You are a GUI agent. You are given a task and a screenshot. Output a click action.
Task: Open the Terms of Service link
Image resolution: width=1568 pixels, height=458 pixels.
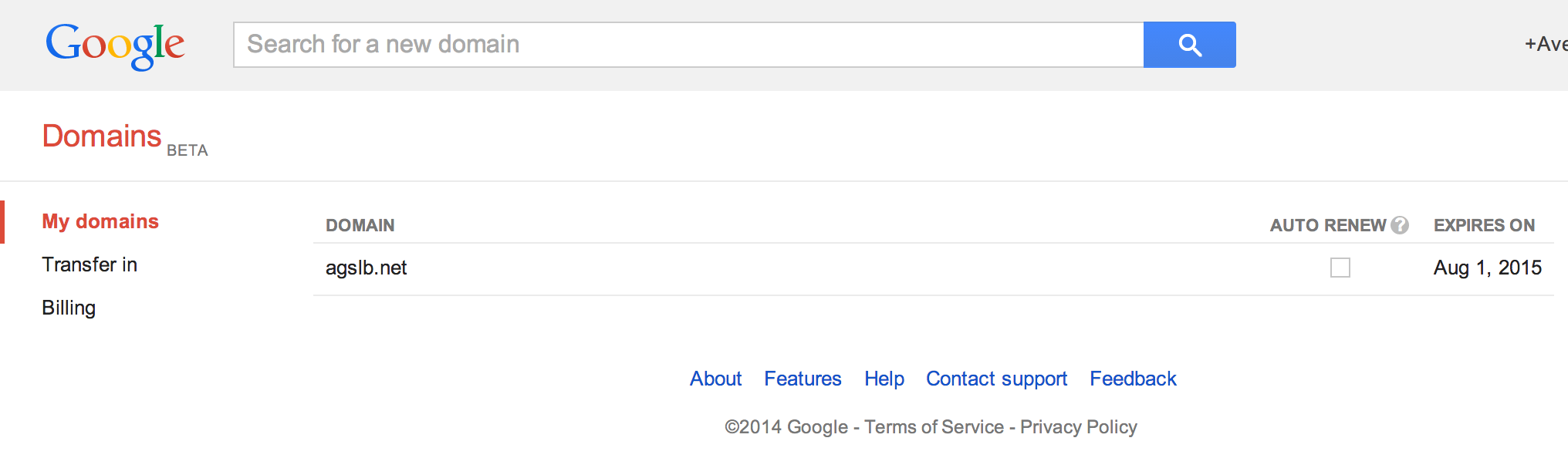coord(934,427)
